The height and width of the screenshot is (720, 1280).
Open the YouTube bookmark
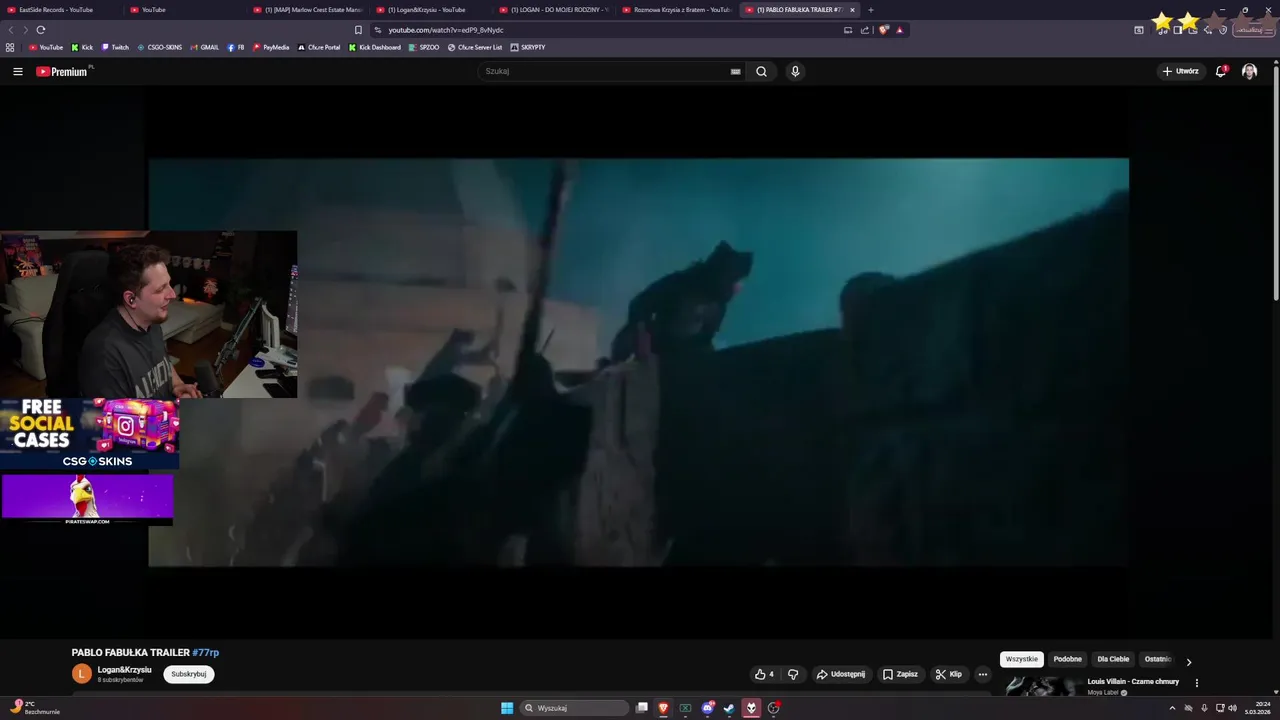tap(46, 47)
